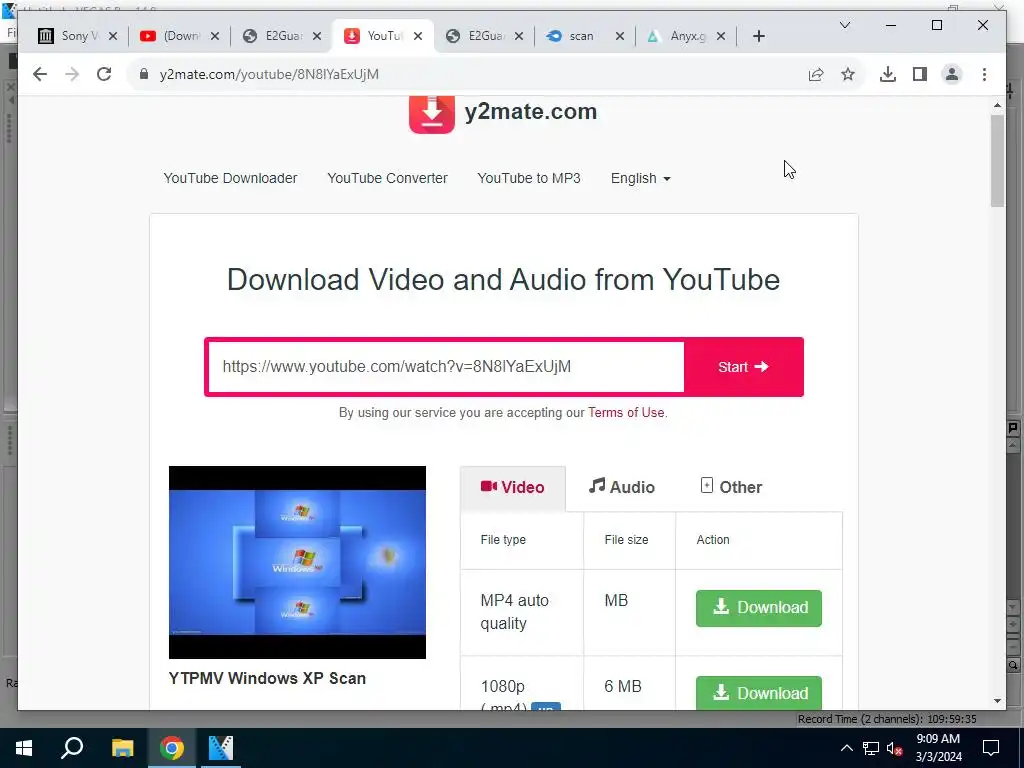Close the YouTube (Down tab
The height and width of the screenshot is (768, 1024).
pos(215,36)
